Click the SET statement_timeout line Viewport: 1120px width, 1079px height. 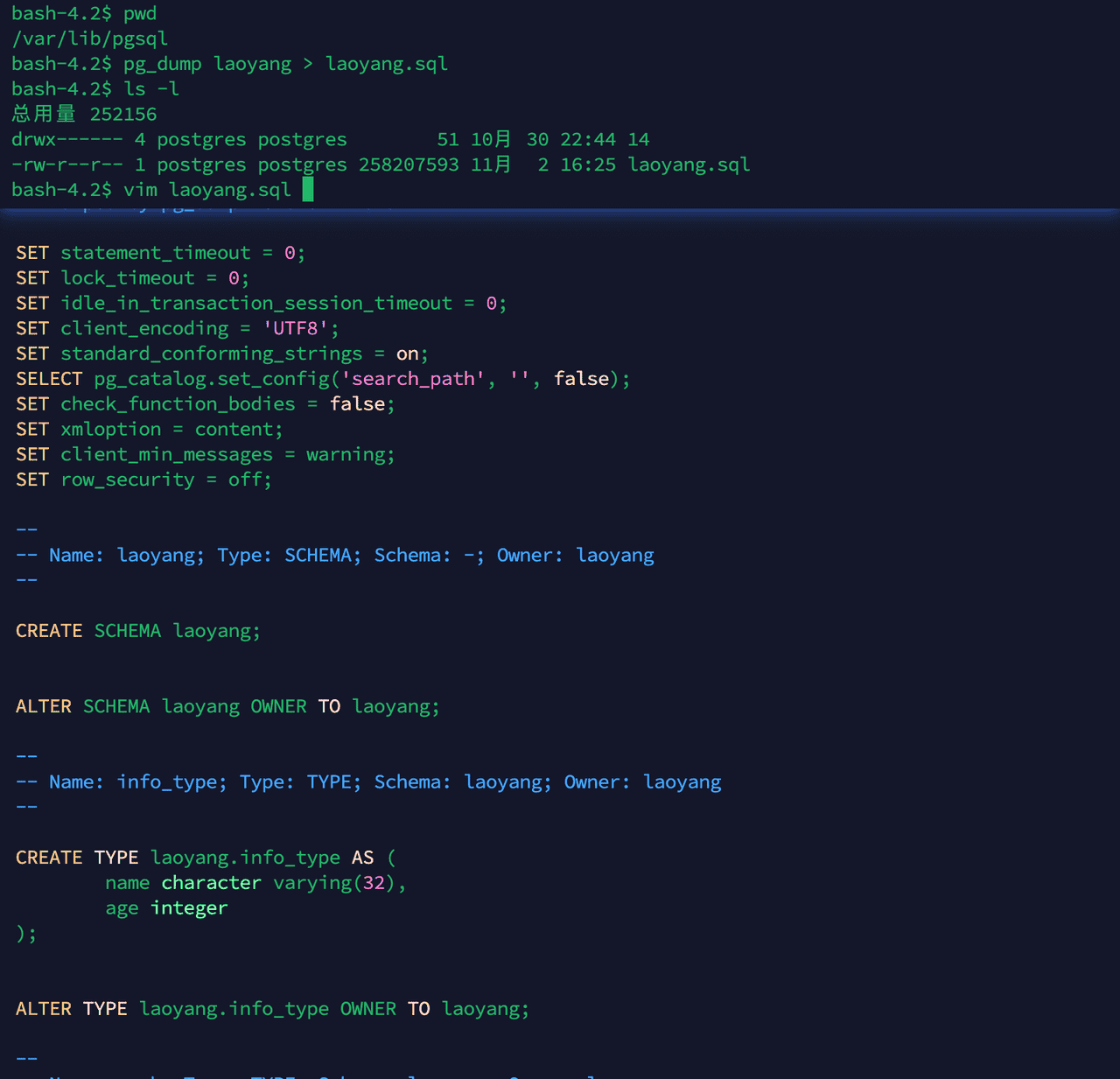click(157, 252)
